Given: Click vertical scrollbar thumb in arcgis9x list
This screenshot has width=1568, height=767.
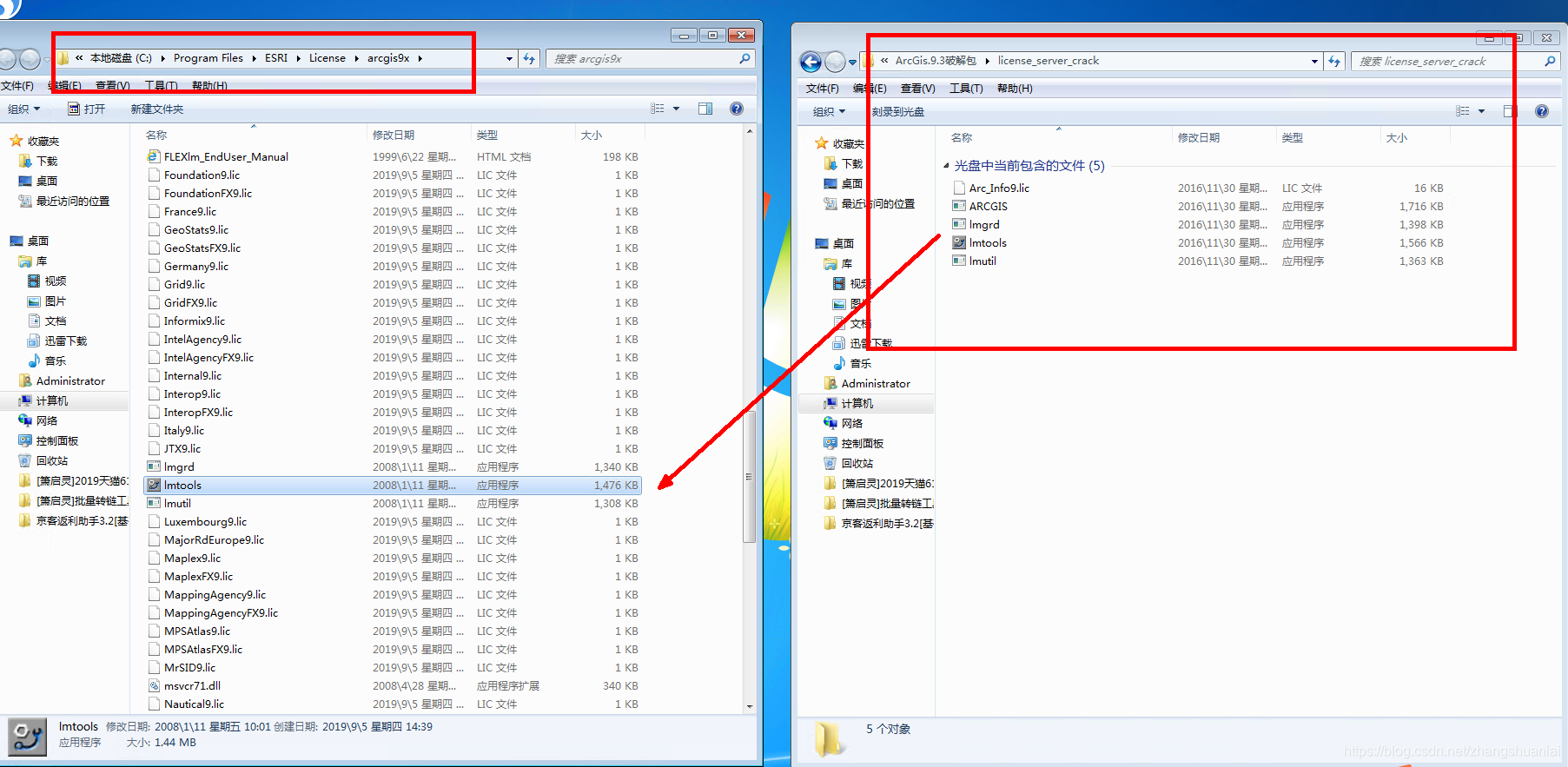Looking at the screenshot, I should (749, 476).
